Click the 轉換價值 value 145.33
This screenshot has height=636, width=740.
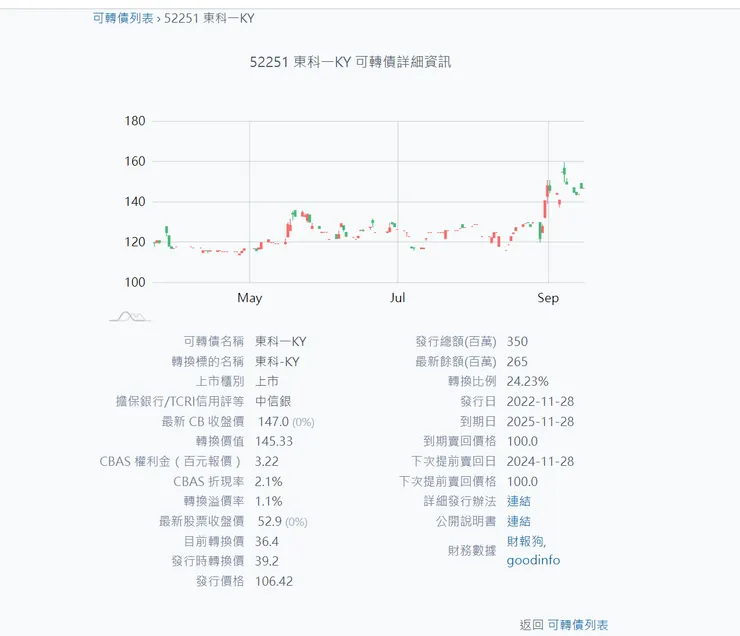coord(274,441)
